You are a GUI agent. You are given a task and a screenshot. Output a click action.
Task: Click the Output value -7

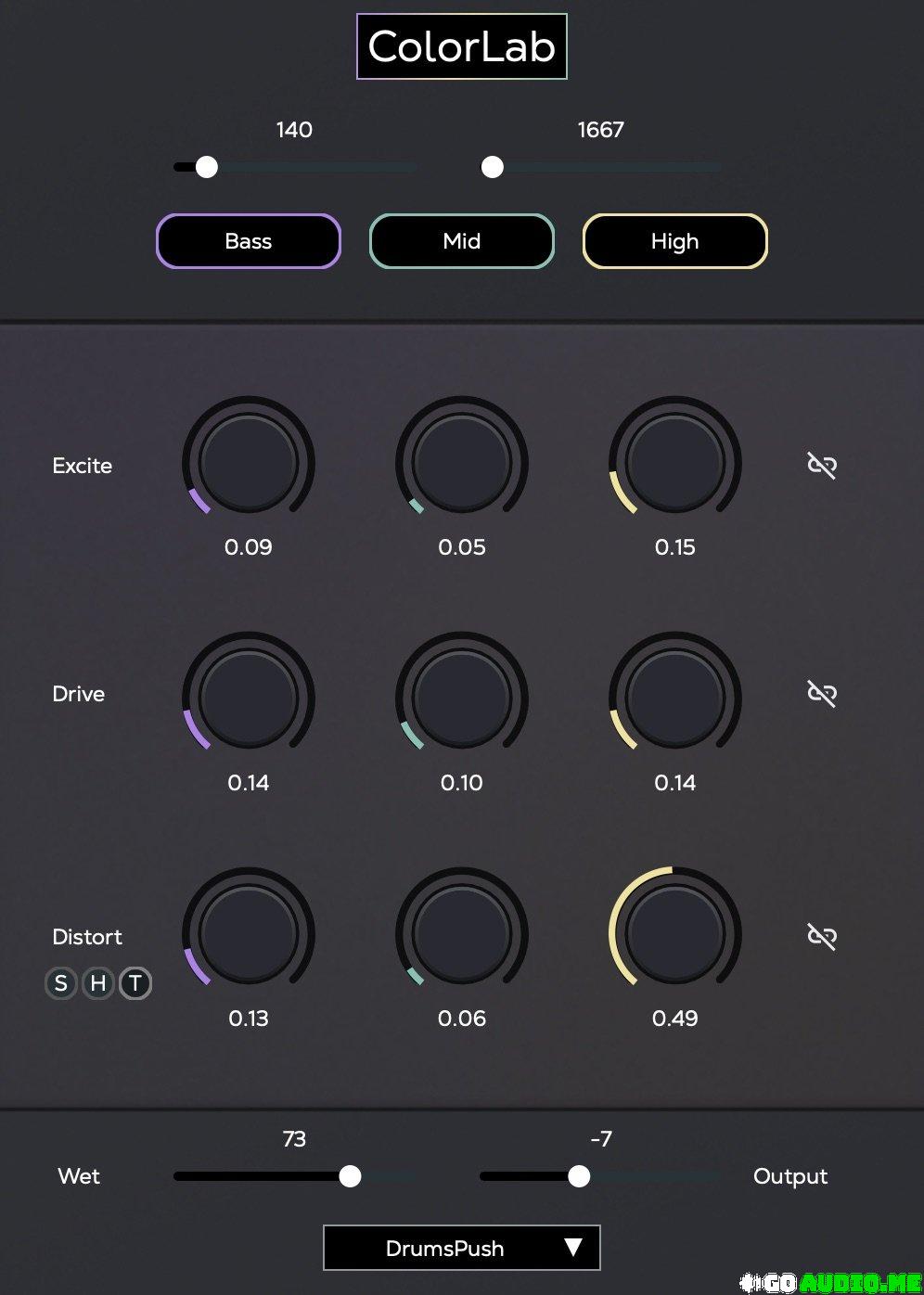point(601,1139)
